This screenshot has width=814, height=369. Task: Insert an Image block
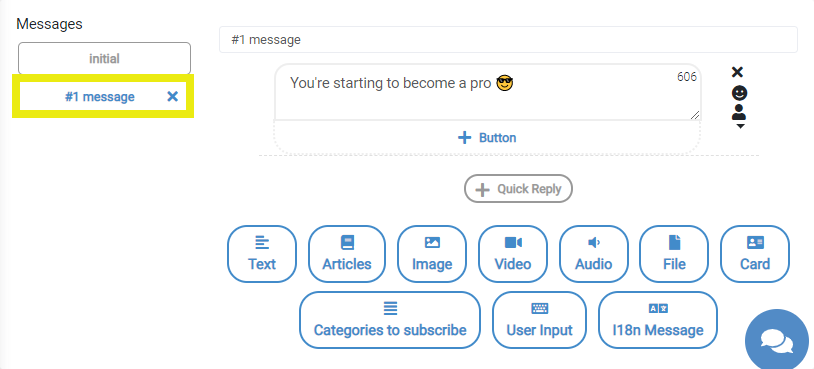pos(432,254)
